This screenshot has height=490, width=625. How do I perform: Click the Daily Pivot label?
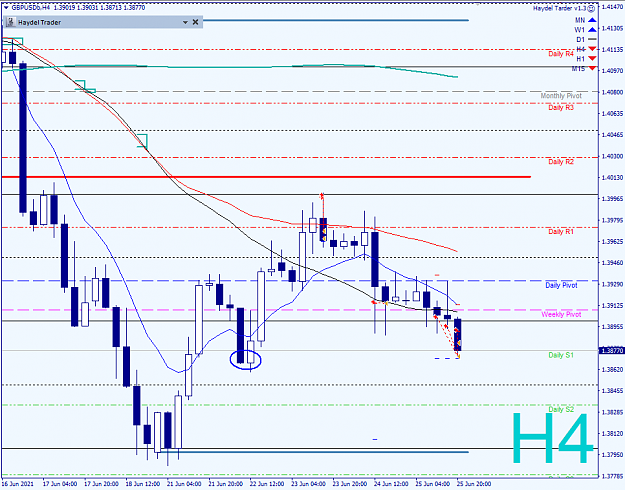(561, 285)
